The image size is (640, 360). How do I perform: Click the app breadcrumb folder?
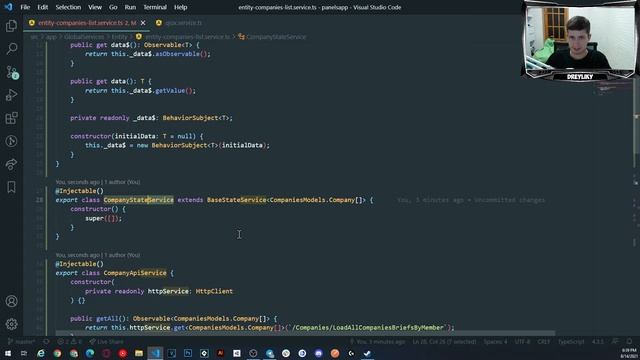point(51,37)
